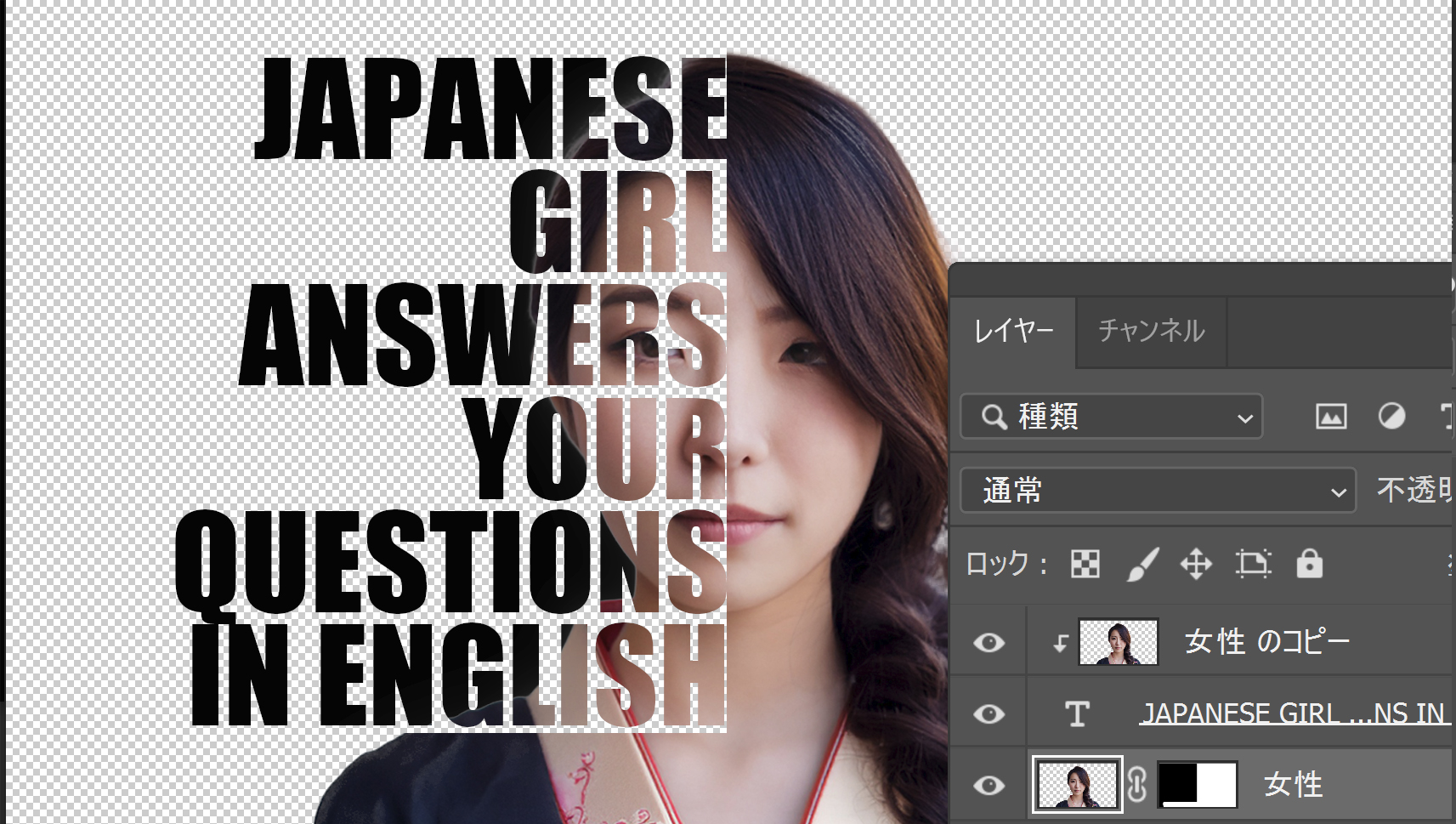Select the JAPANESE GIRL text layer name

1292,713
